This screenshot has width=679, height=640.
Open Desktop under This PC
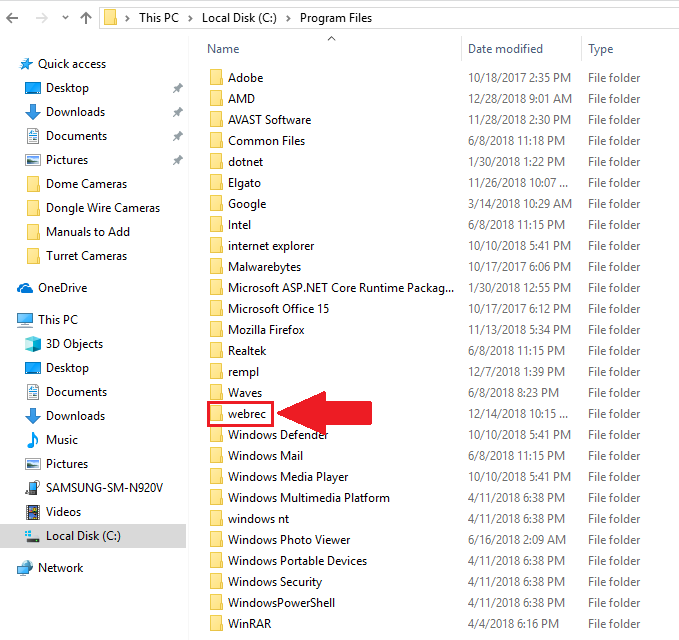(67, 368)
